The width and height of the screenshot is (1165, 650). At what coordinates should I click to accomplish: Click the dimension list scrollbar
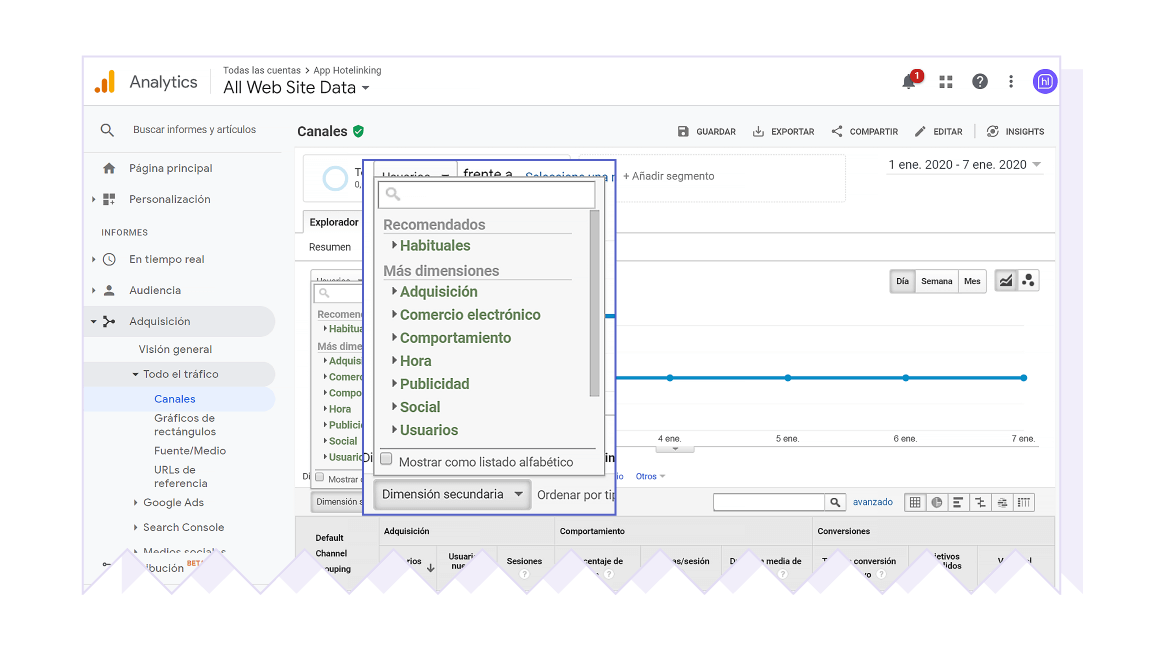tap(594, 303)
